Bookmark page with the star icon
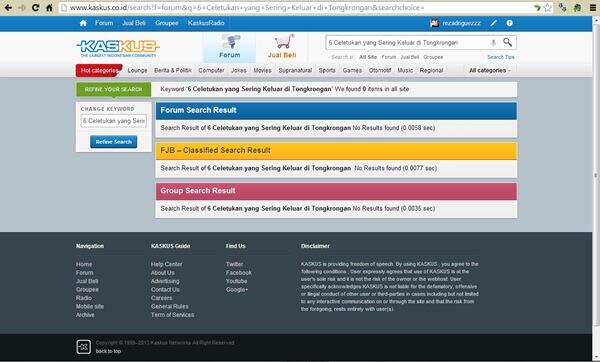Screen dimensions: 600x362 pos(548,7)
